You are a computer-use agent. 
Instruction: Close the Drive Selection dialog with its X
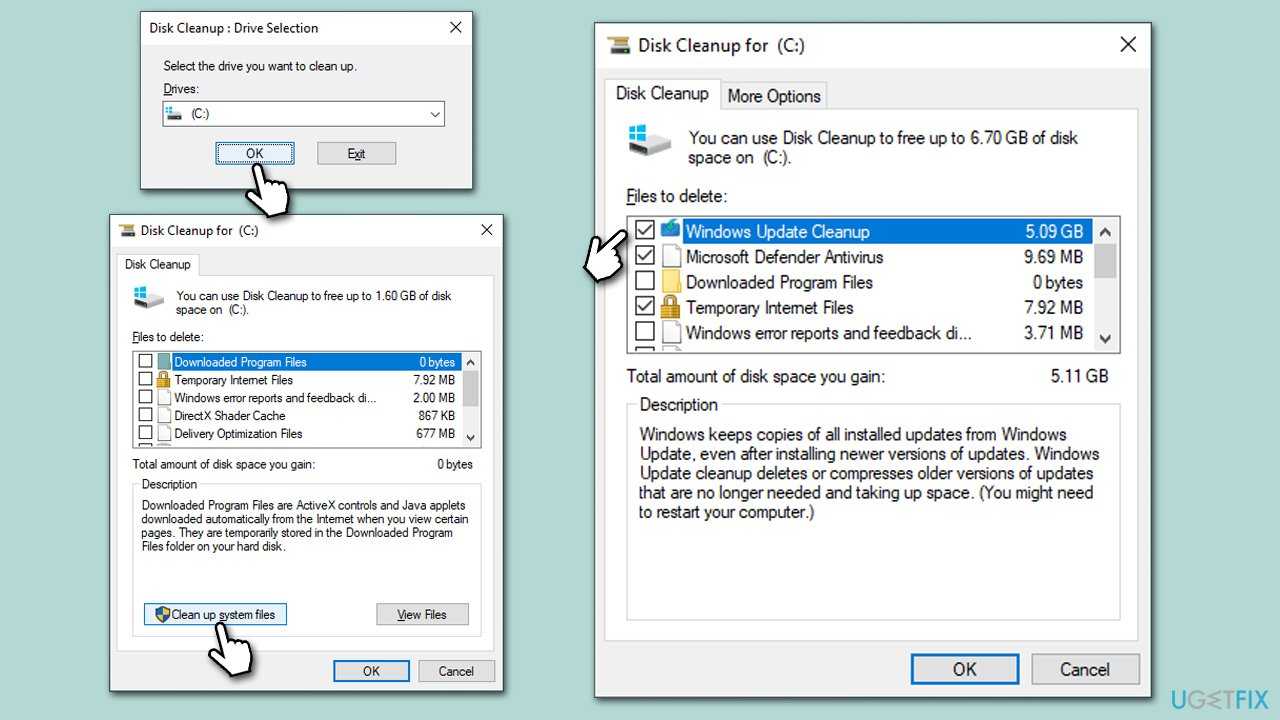pyautogui.click(x=456, y=28)
